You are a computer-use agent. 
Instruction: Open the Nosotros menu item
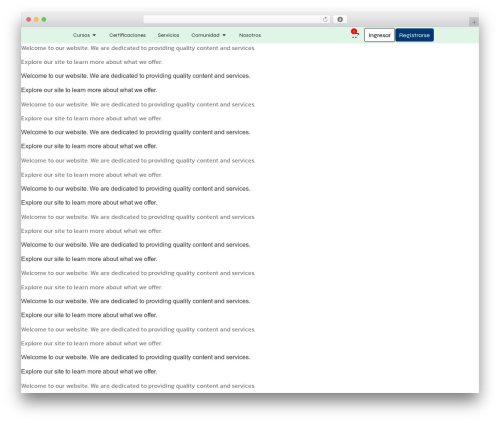pyautogui.click(x=250, y=35)
